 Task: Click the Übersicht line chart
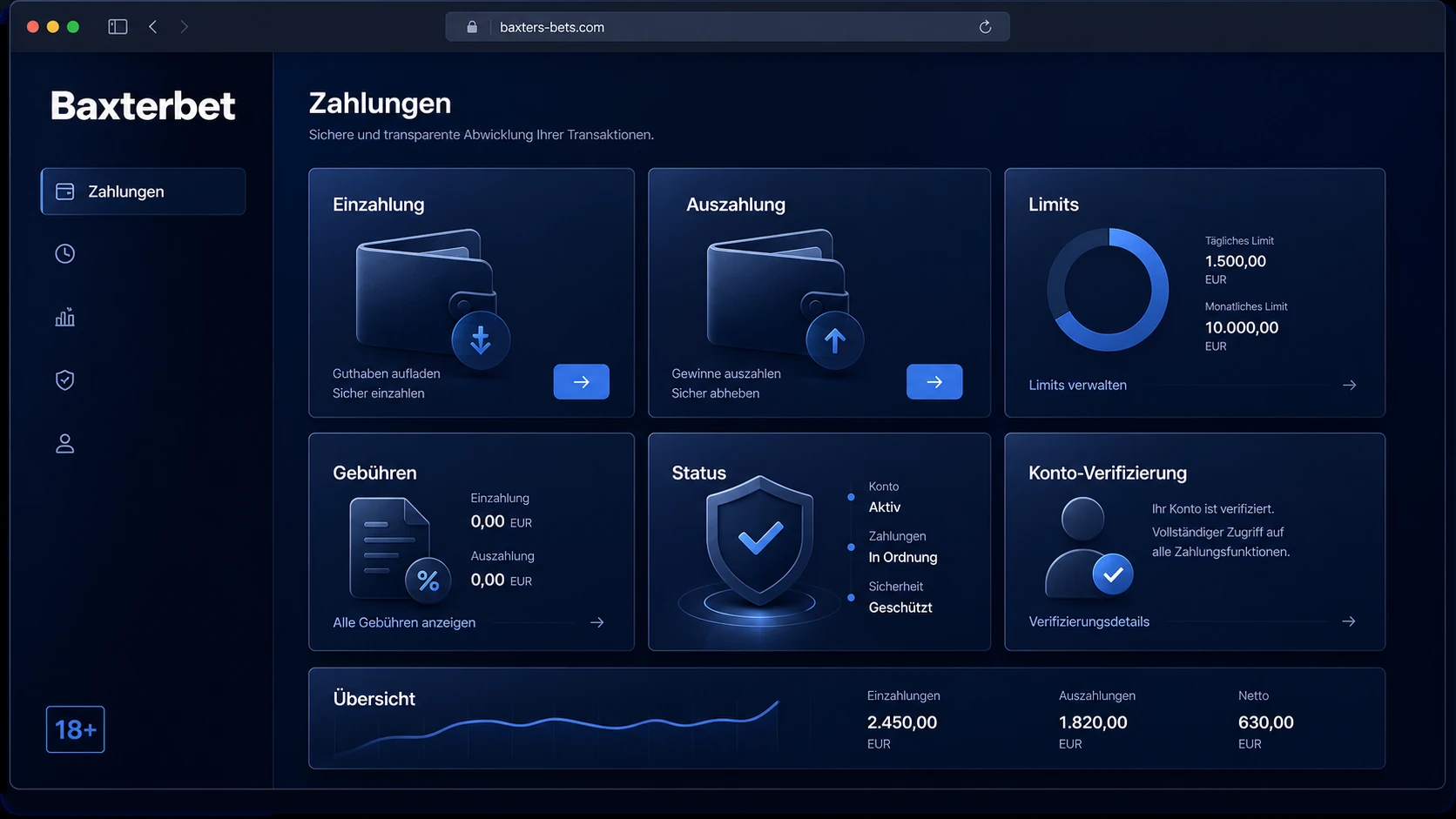557,726
